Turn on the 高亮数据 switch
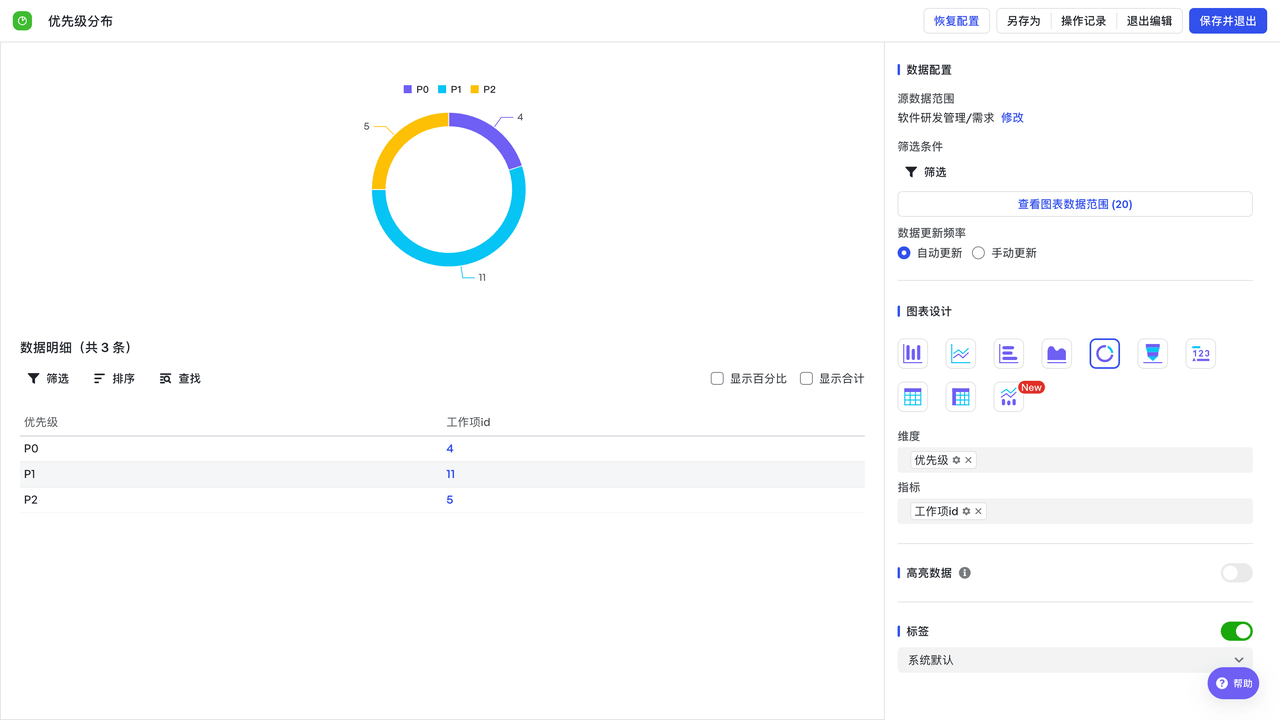1280x720 pixels. click(1236, 573)
